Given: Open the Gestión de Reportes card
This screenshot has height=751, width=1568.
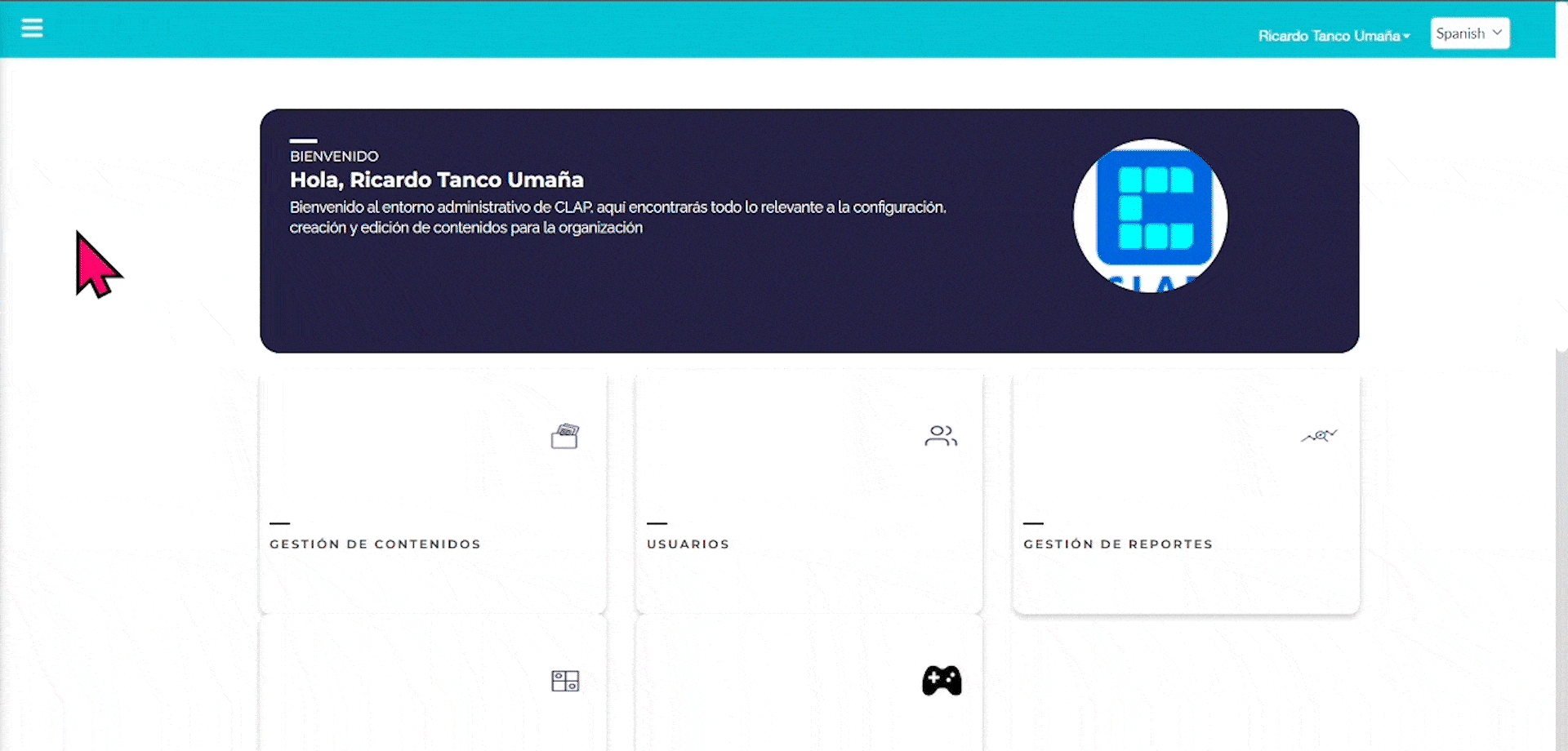Looking at the screenshot, I should (1186, 493).
